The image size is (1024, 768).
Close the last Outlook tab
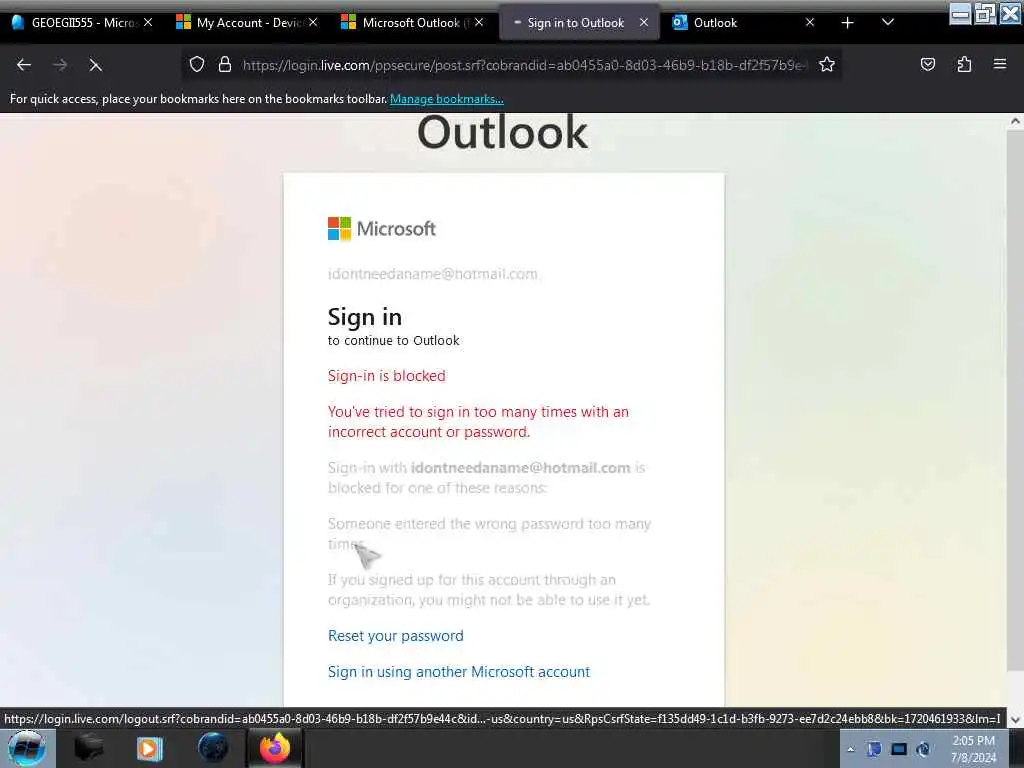click(x=810, y=22)
